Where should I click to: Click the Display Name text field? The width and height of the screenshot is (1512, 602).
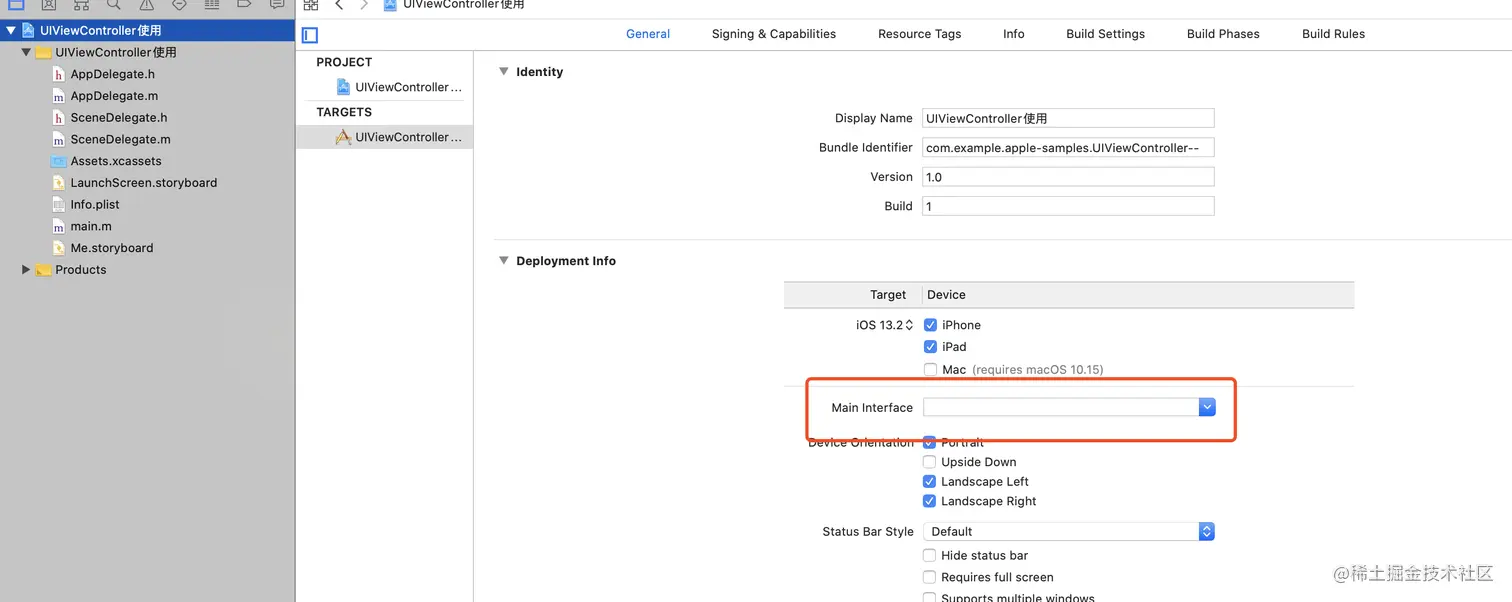point(1068,118)
